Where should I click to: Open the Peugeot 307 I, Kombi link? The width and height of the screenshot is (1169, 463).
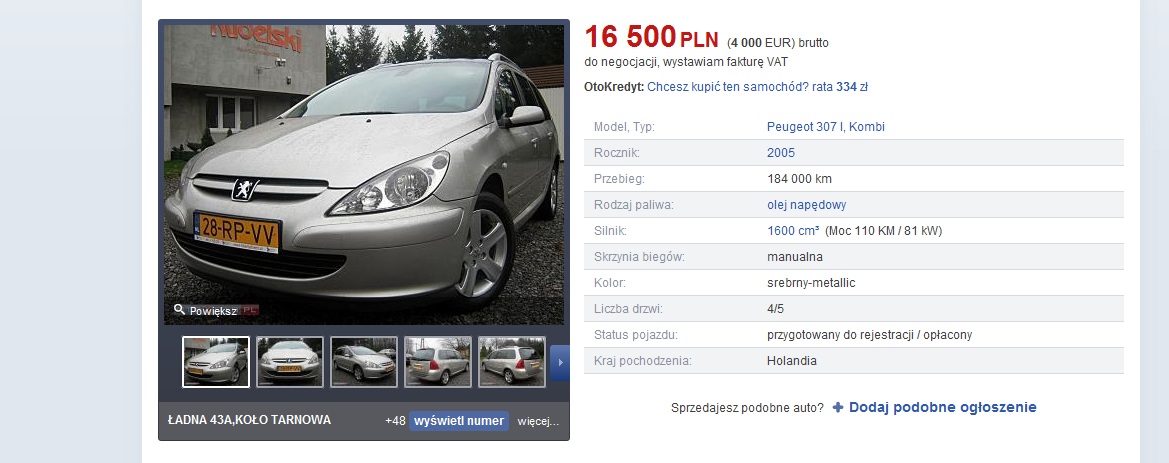(825, 127)
